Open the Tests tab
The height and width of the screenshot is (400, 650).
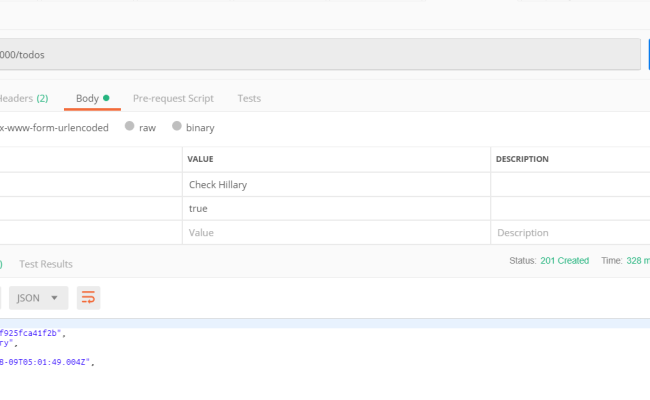point(249,98)
